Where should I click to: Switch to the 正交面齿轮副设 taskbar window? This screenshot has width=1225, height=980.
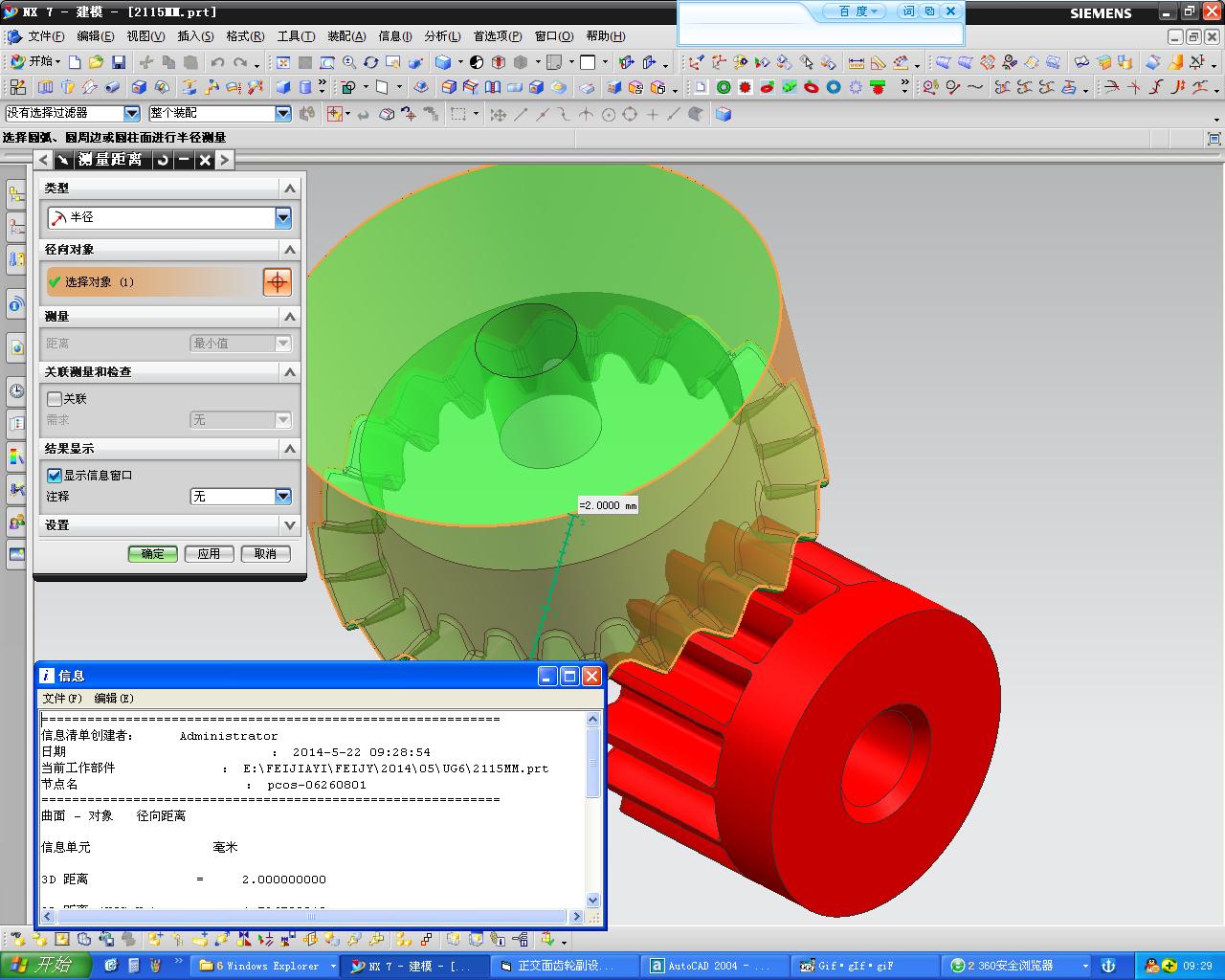pos(564,966)
